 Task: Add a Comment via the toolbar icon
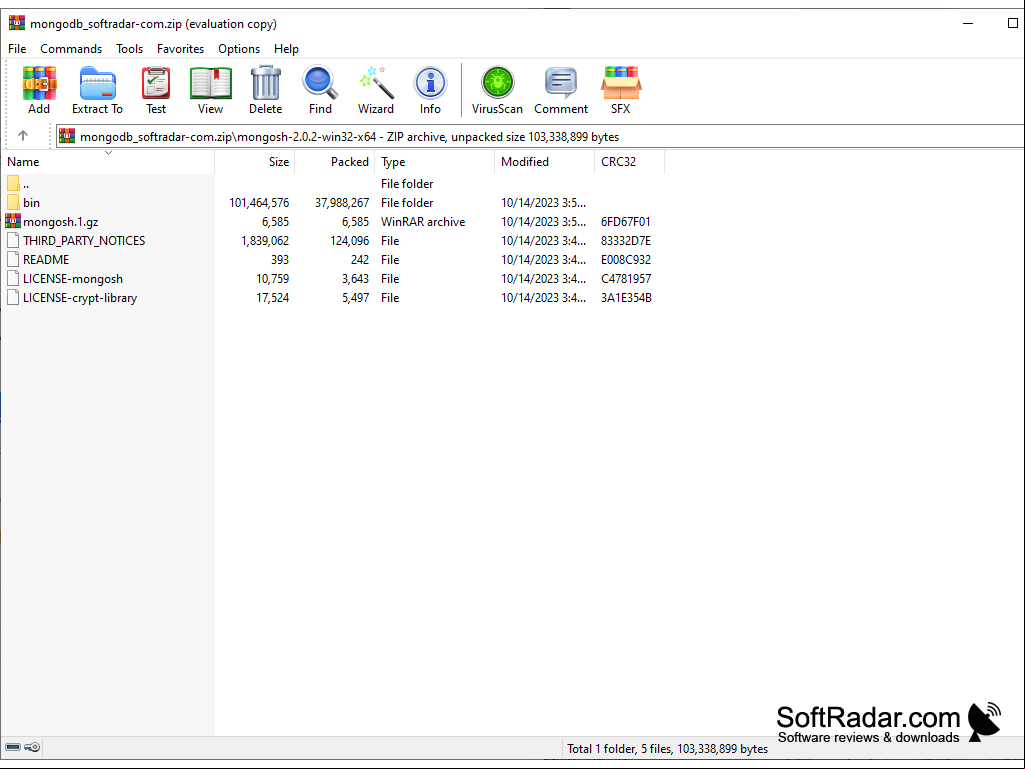coord(561,84)
